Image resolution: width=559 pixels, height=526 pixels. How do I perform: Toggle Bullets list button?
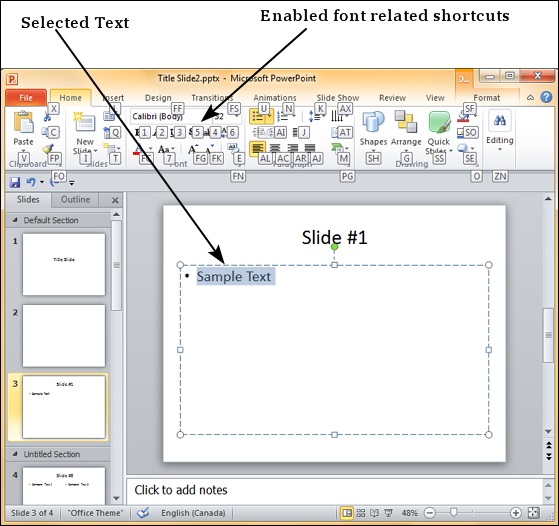[256, 116]
